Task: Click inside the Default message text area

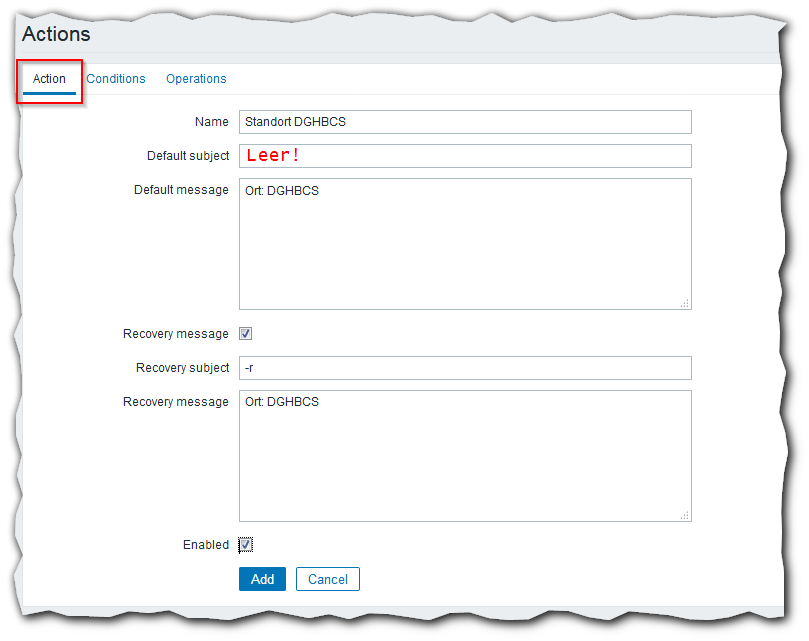Action: [x=465, y=244]
